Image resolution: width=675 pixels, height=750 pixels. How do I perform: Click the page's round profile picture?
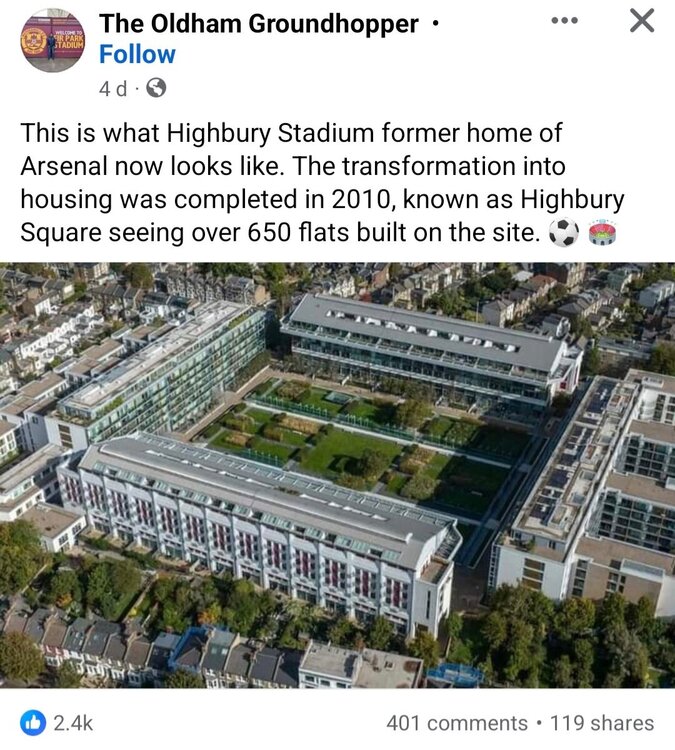pyautogui.click(x=53, y=41)
